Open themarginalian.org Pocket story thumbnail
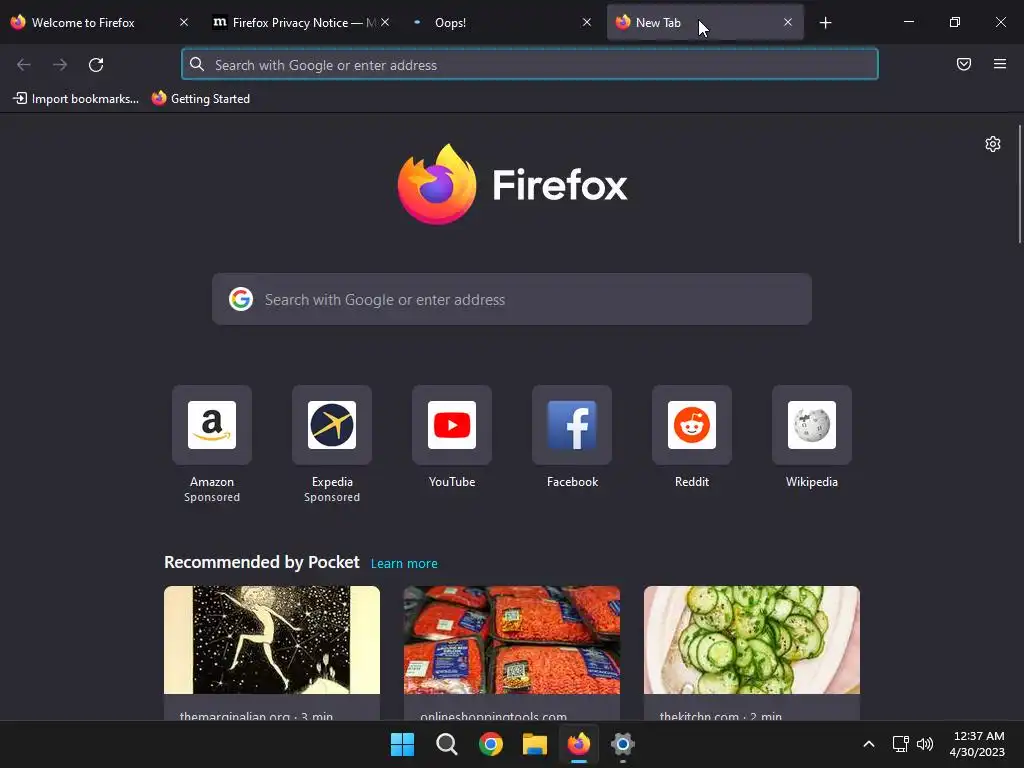This screenshot has width=1024, height=768. pos(272,640)
